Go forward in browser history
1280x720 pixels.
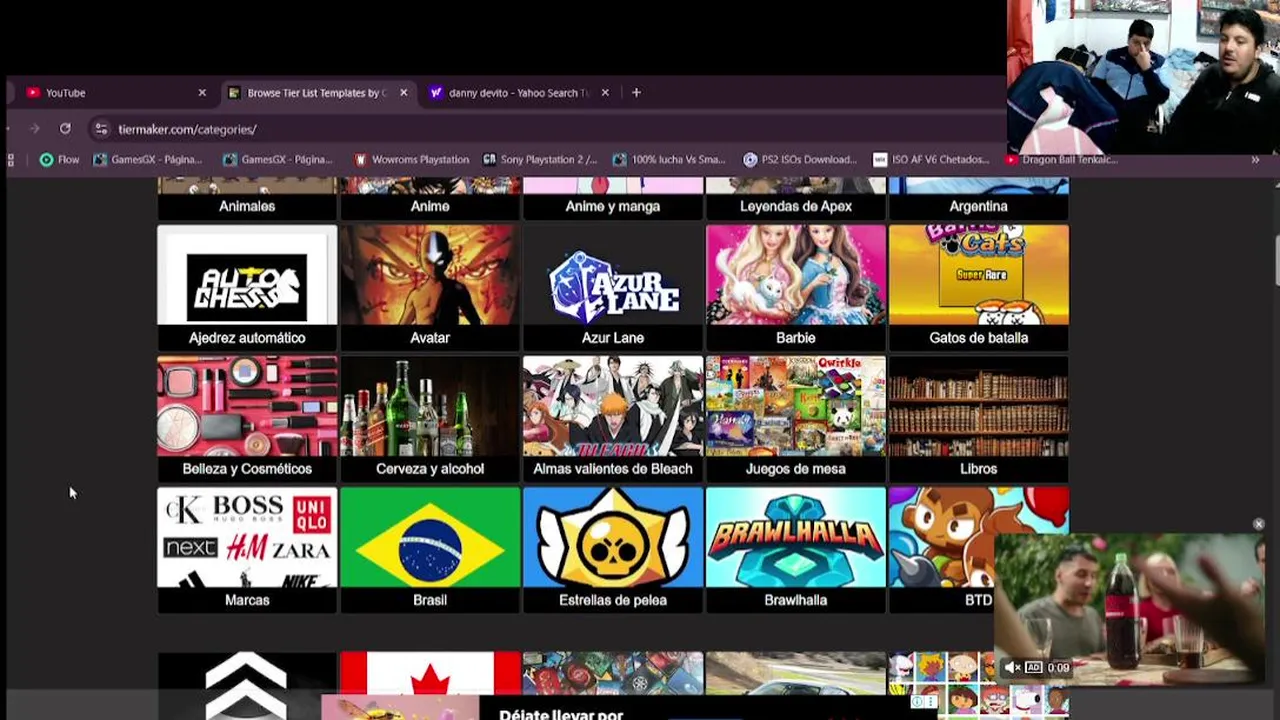34,129
